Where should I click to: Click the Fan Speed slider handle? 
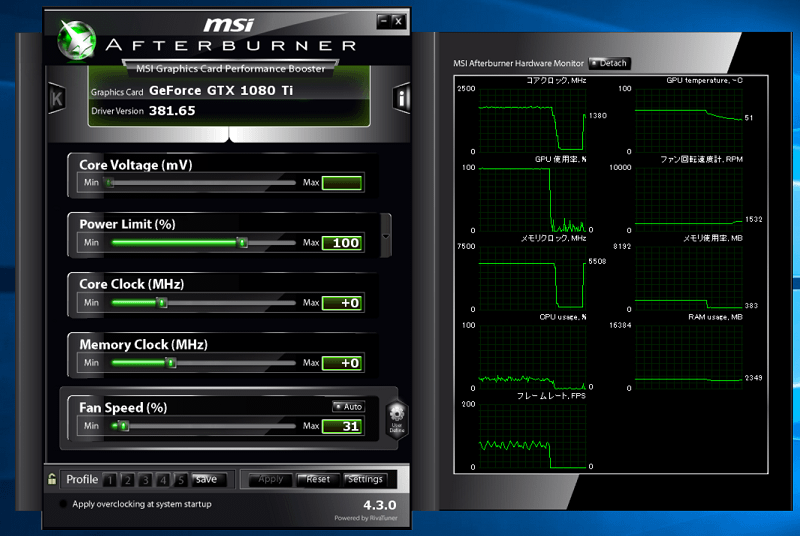123,426
